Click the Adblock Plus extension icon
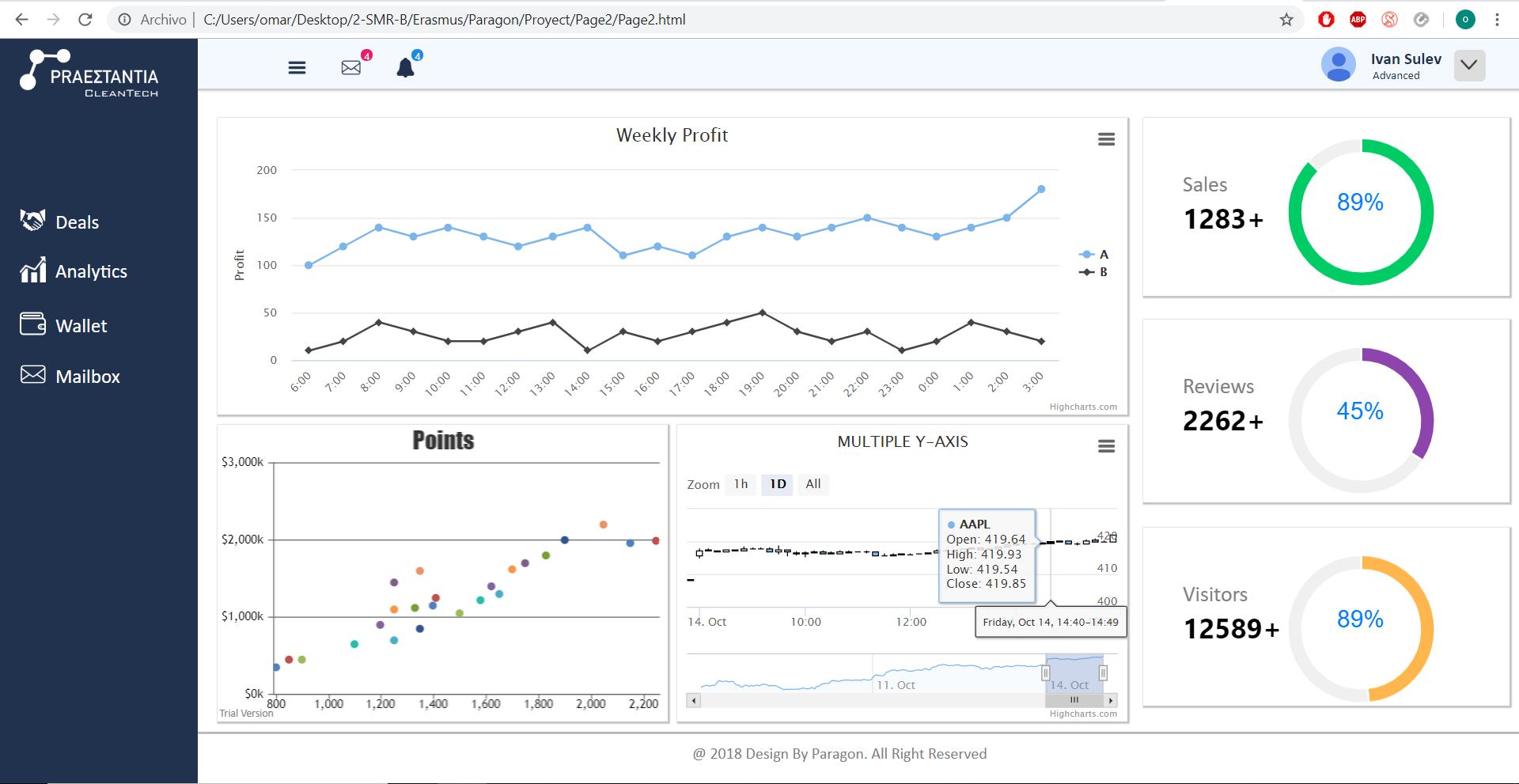This screenshot has width=1519, height=784. (1358, 20)
